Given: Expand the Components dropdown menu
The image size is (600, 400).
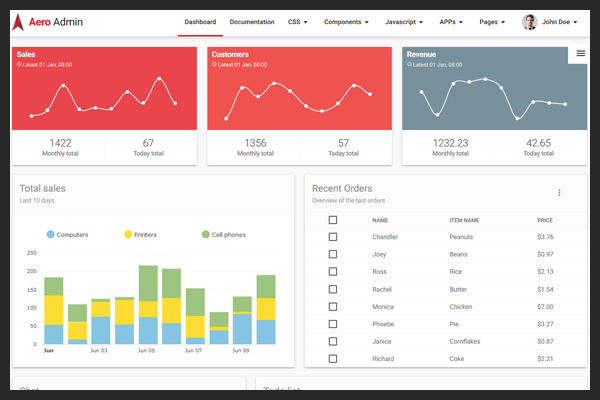Looking at the screenshot, I should [x=346, y=22].
